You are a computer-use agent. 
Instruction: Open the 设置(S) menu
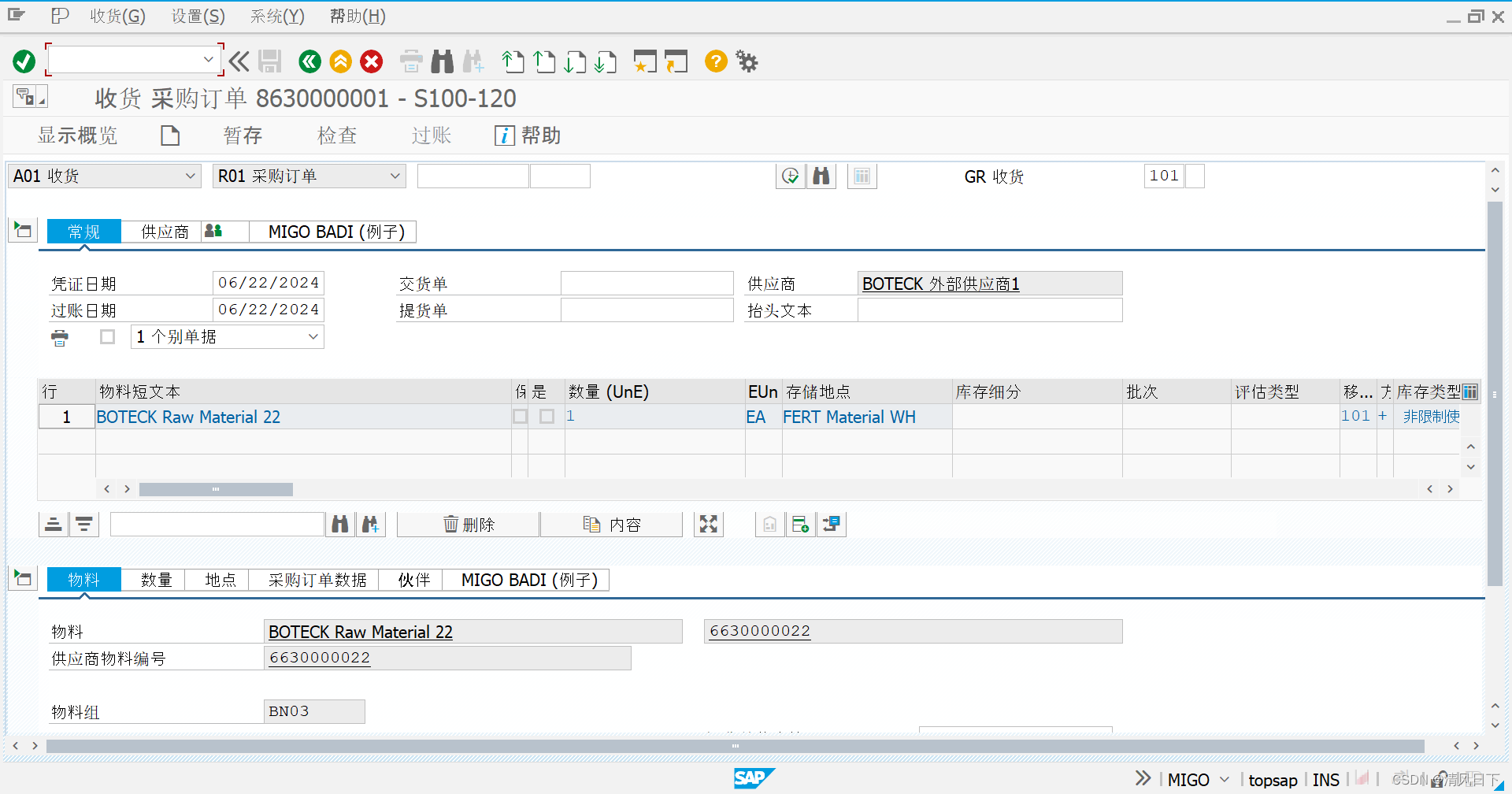(198, 17)
